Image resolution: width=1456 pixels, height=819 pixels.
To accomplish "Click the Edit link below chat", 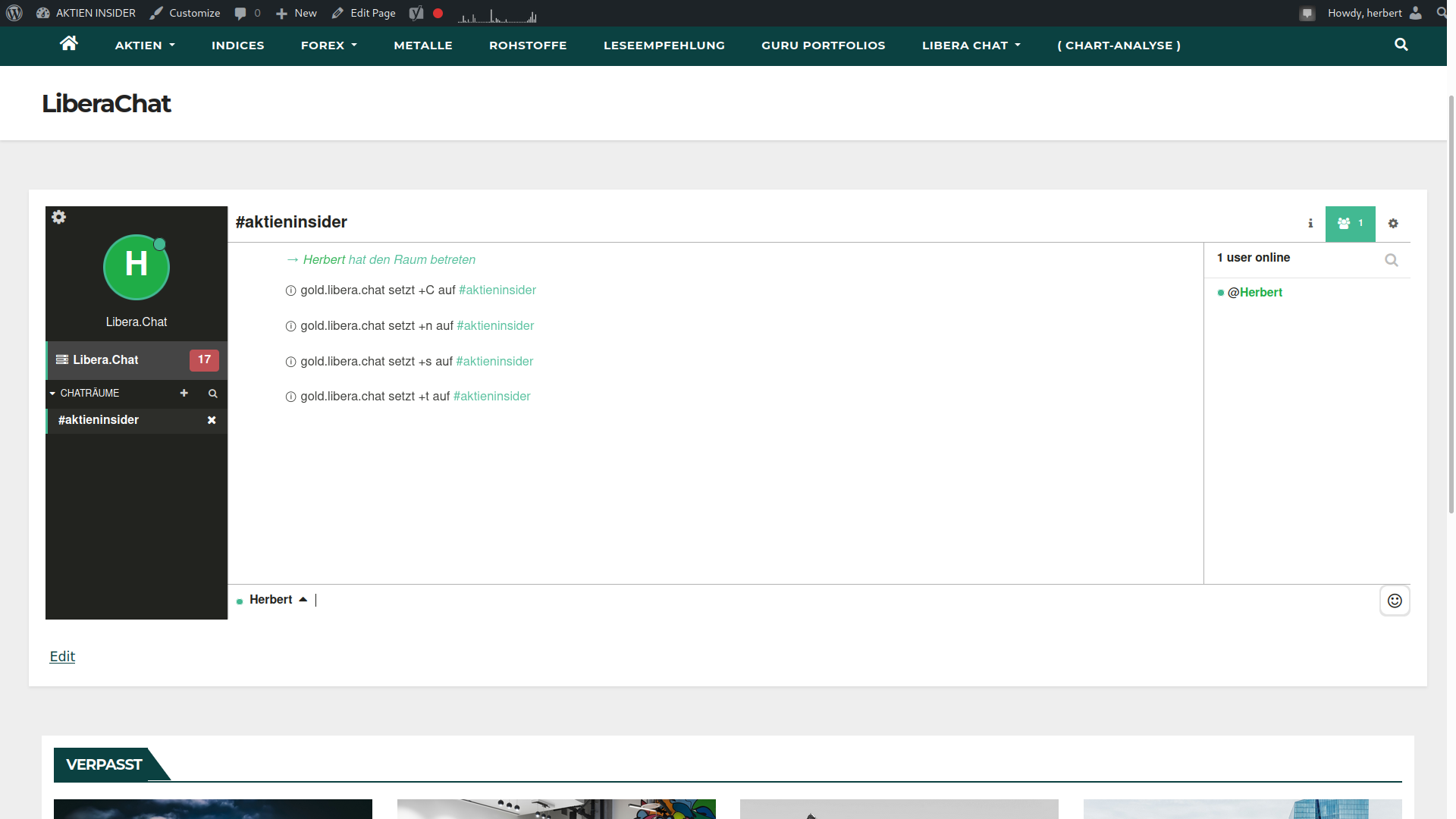I will [x=62, y=657].
